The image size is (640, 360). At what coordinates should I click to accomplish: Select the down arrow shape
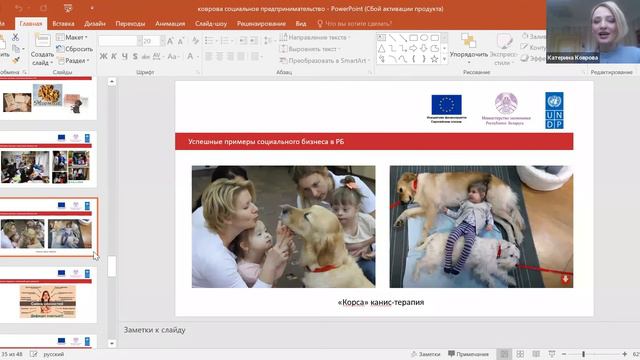click(x=424, y=49)
